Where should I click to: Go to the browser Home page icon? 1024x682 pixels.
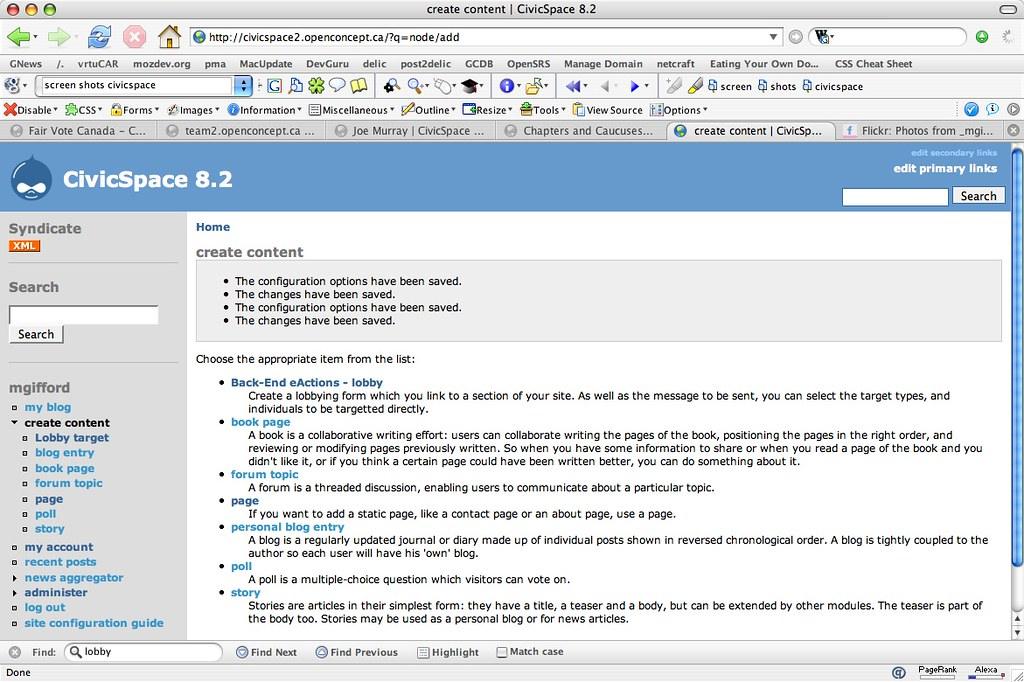169,37
